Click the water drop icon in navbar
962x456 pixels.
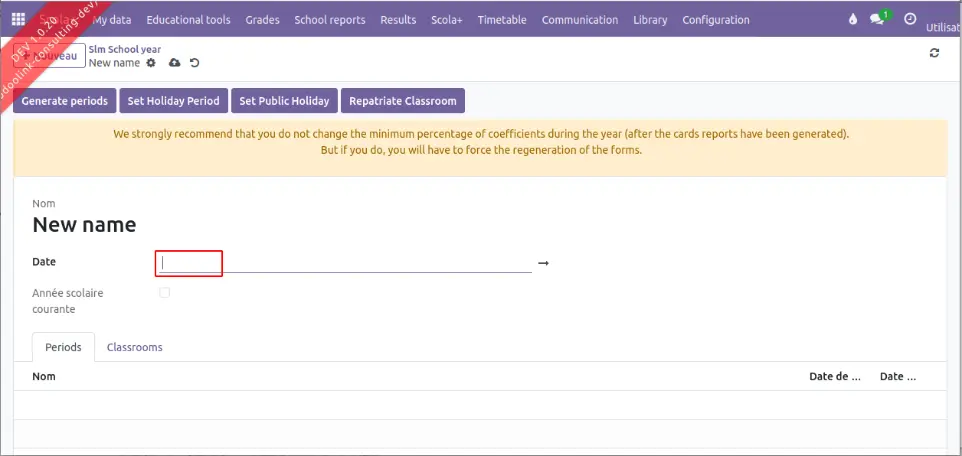coord(853,20)
